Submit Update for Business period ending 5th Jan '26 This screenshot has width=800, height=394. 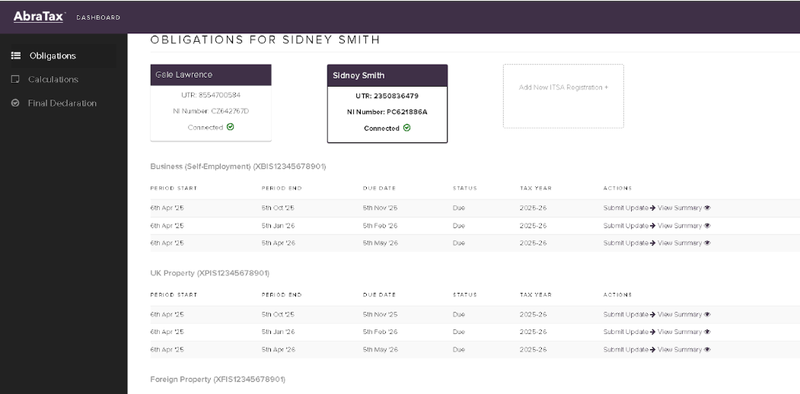pos(629,226)
